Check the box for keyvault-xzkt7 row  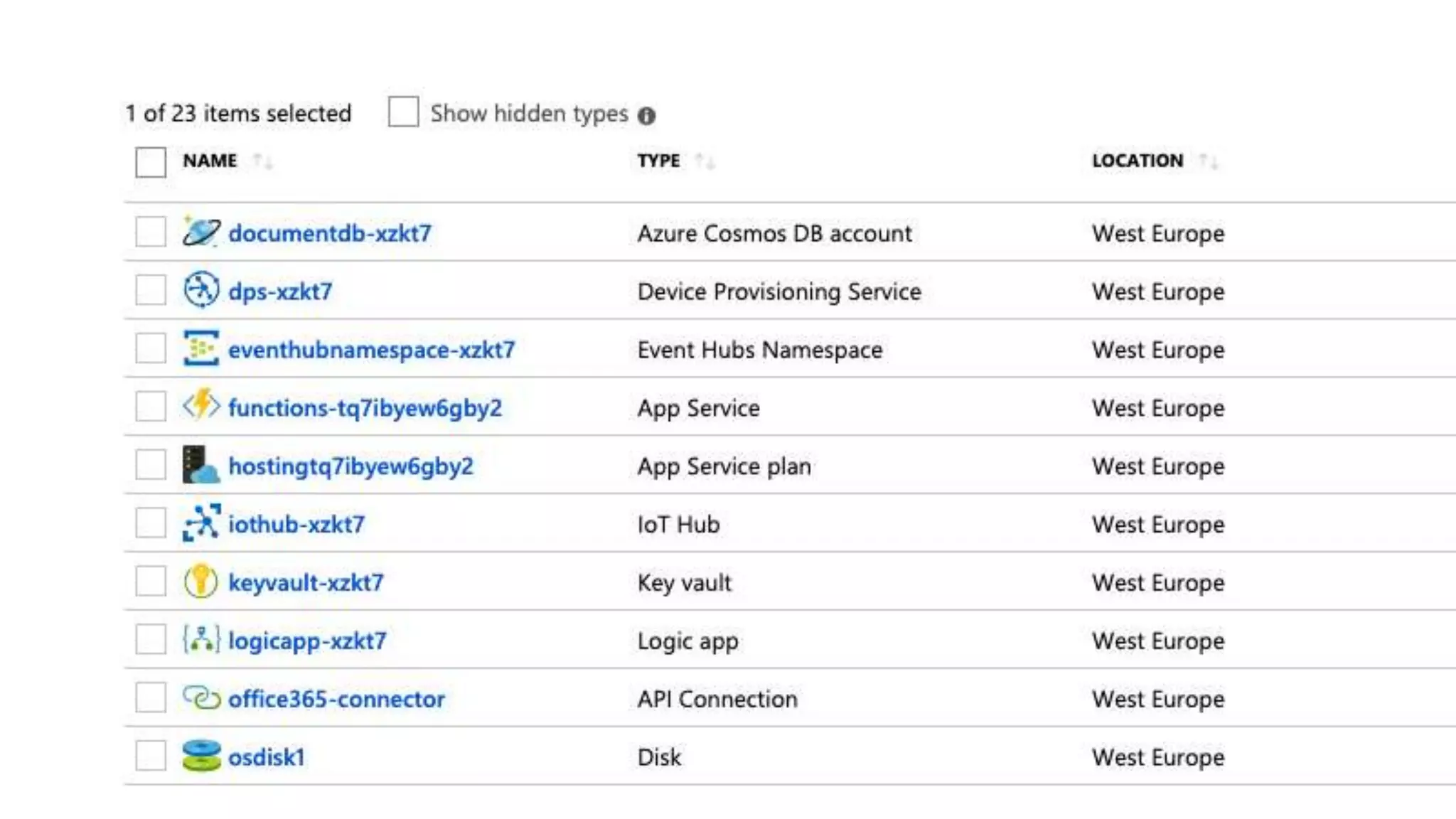[151, 582]
